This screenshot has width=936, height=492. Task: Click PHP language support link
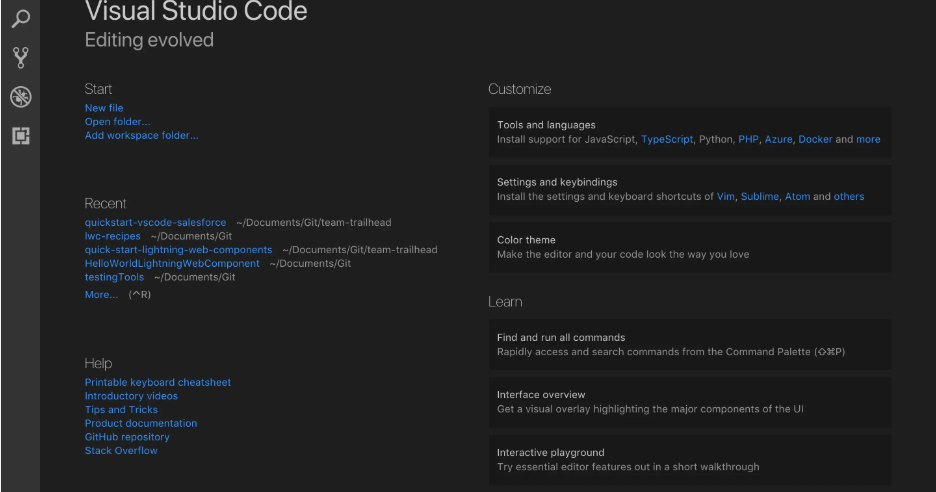click(x=748, y=139)
